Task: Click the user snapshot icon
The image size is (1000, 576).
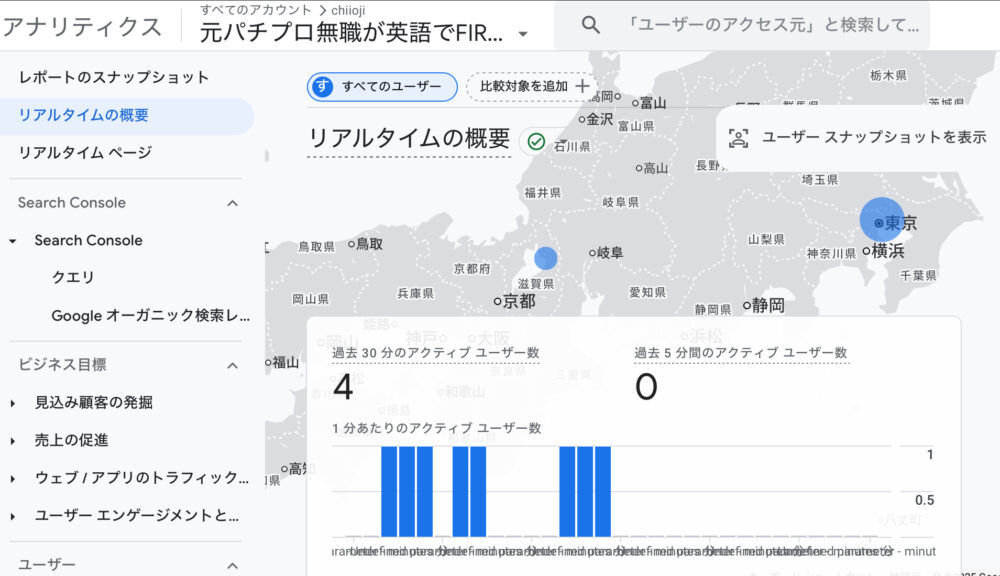Action: 739,138
